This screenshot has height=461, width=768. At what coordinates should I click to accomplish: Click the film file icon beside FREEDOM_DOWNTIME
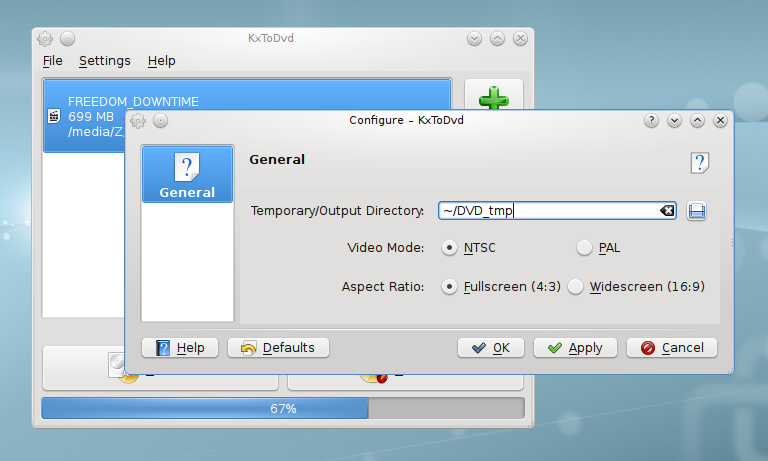pos(54,116)
